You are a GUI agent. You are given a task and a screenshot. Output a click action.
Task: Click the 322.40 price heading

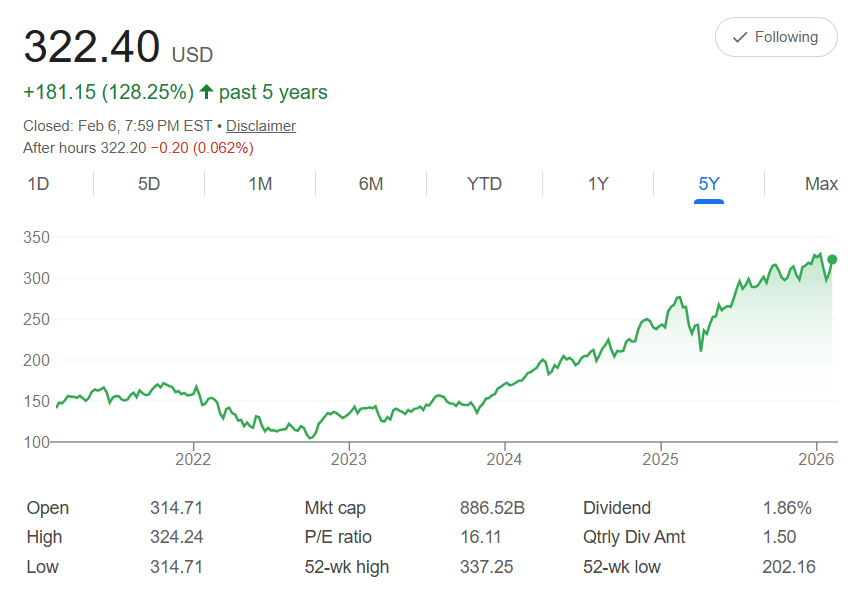tap(92, 46)
